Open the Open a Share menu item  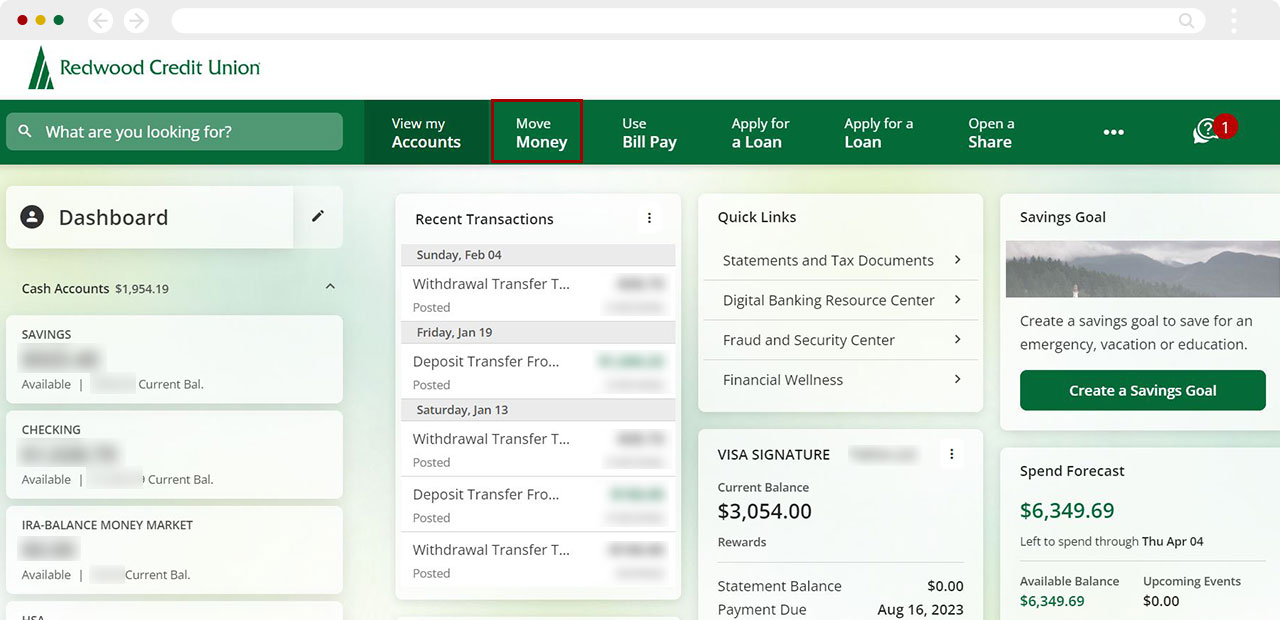click(x=991, y=132)
